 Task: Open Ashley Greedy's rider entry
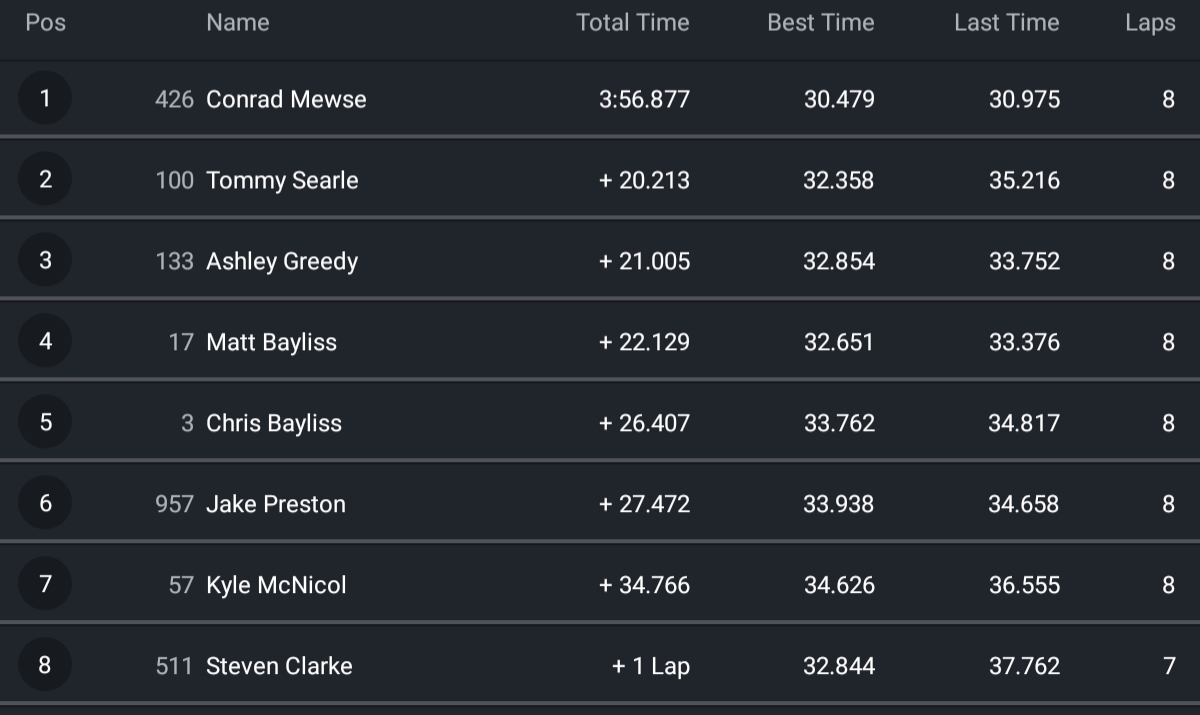[281, 261]
